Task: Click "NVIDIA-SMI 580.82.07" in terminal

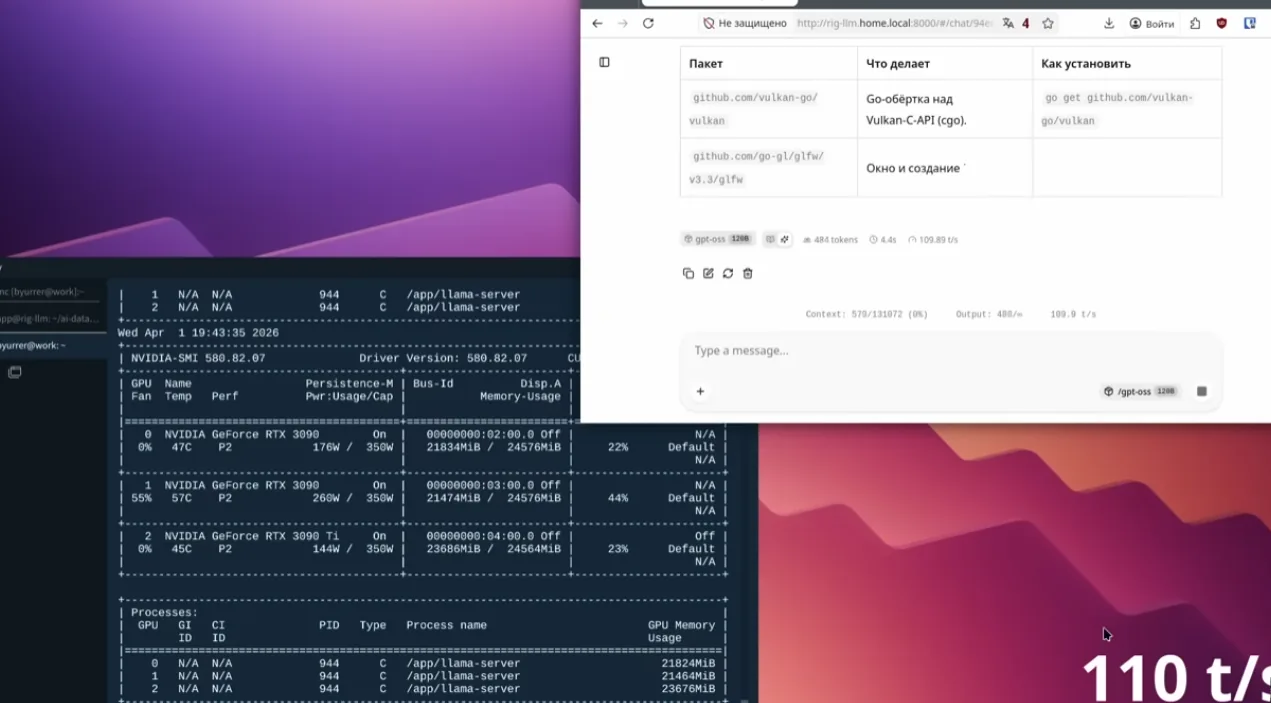Action: click(x=198, y=358)
